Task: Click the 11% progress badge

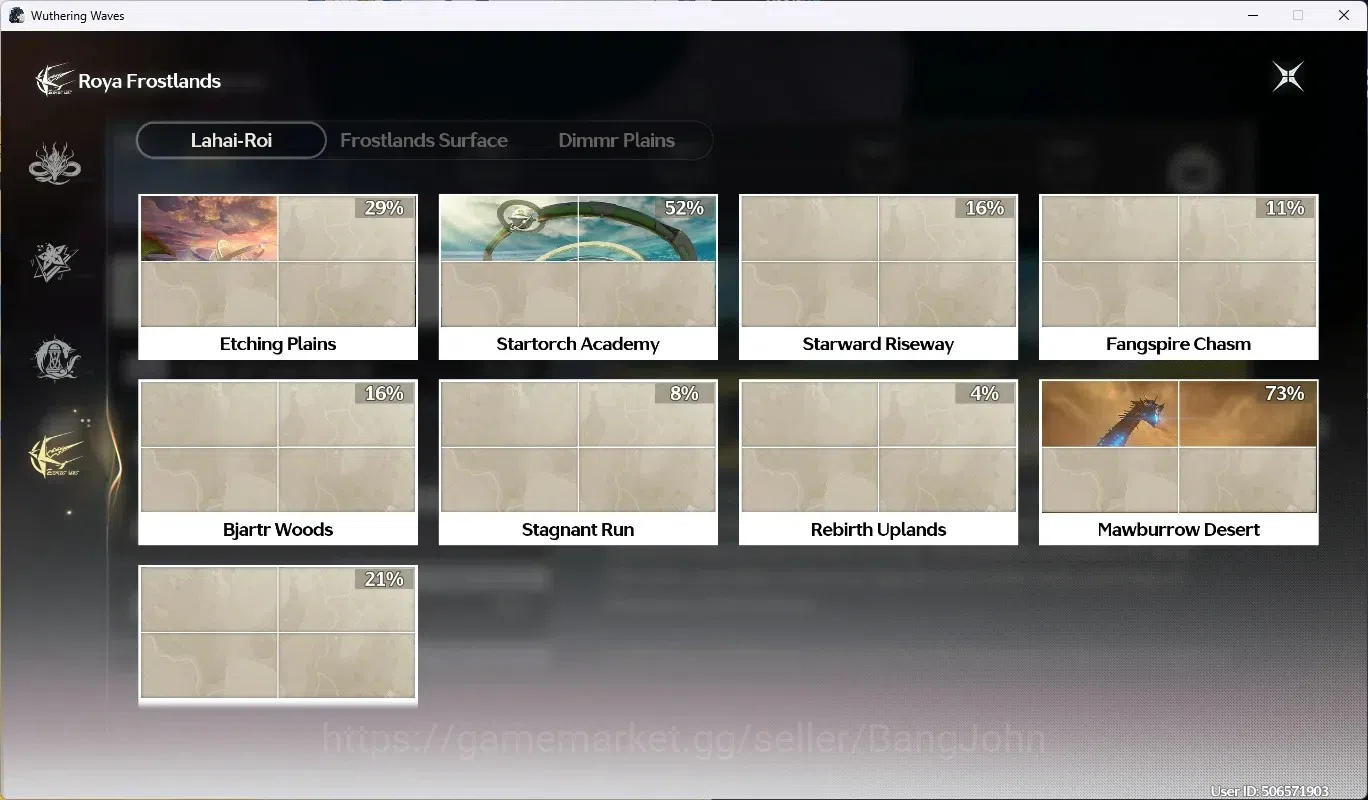Action: [x=1284, y=208]
